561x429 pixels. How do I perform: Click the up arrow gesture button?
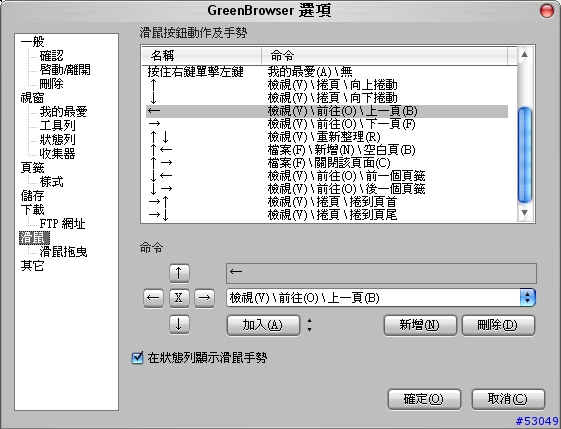[x=179, y=273]
